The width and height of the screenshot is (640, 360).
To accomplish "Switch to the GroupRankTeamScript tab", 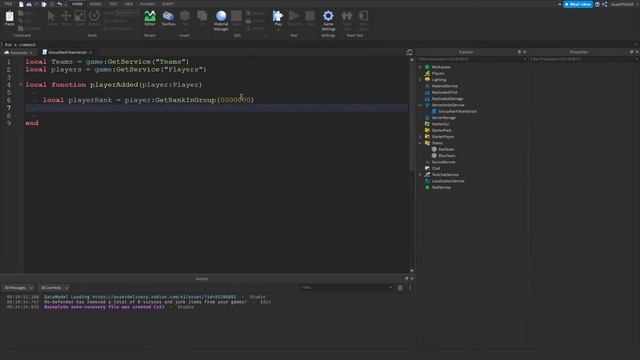I will (67, 52).
